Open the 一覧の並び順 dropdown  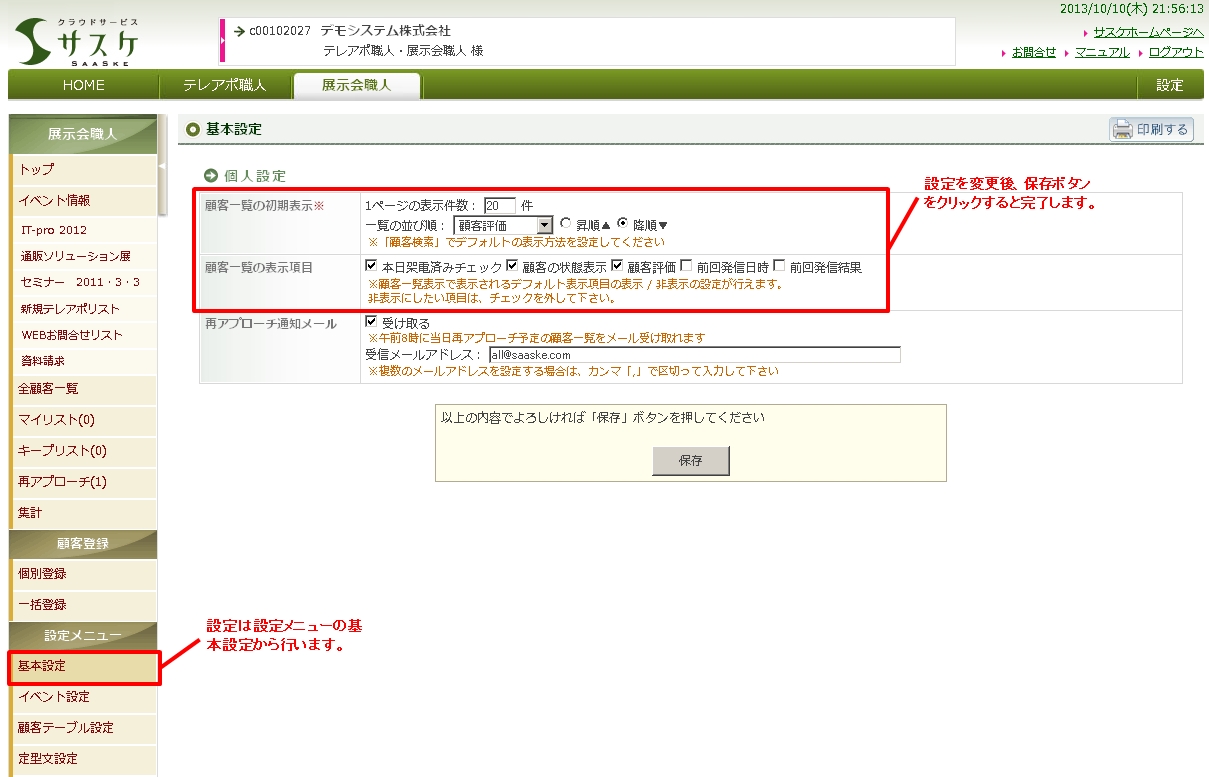coord(503,225)
